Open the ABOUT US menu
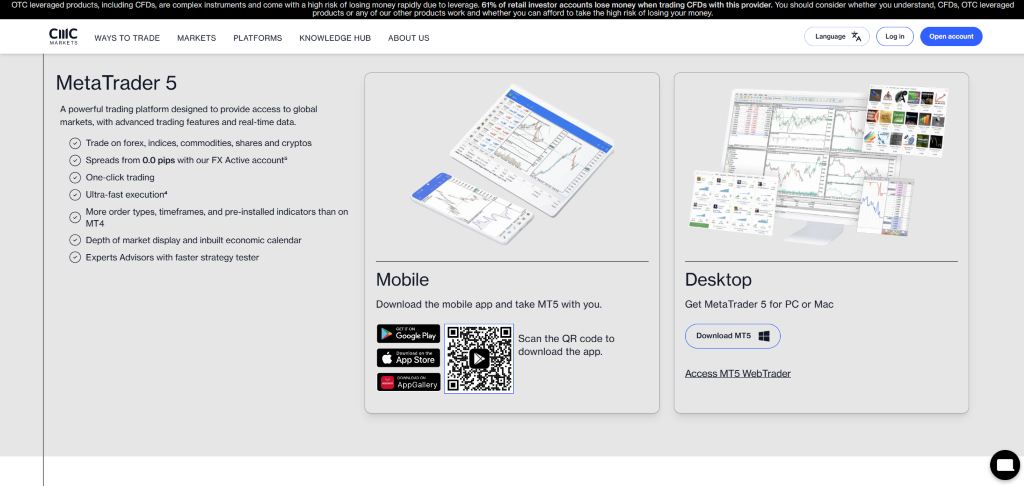 pos(409,38)
